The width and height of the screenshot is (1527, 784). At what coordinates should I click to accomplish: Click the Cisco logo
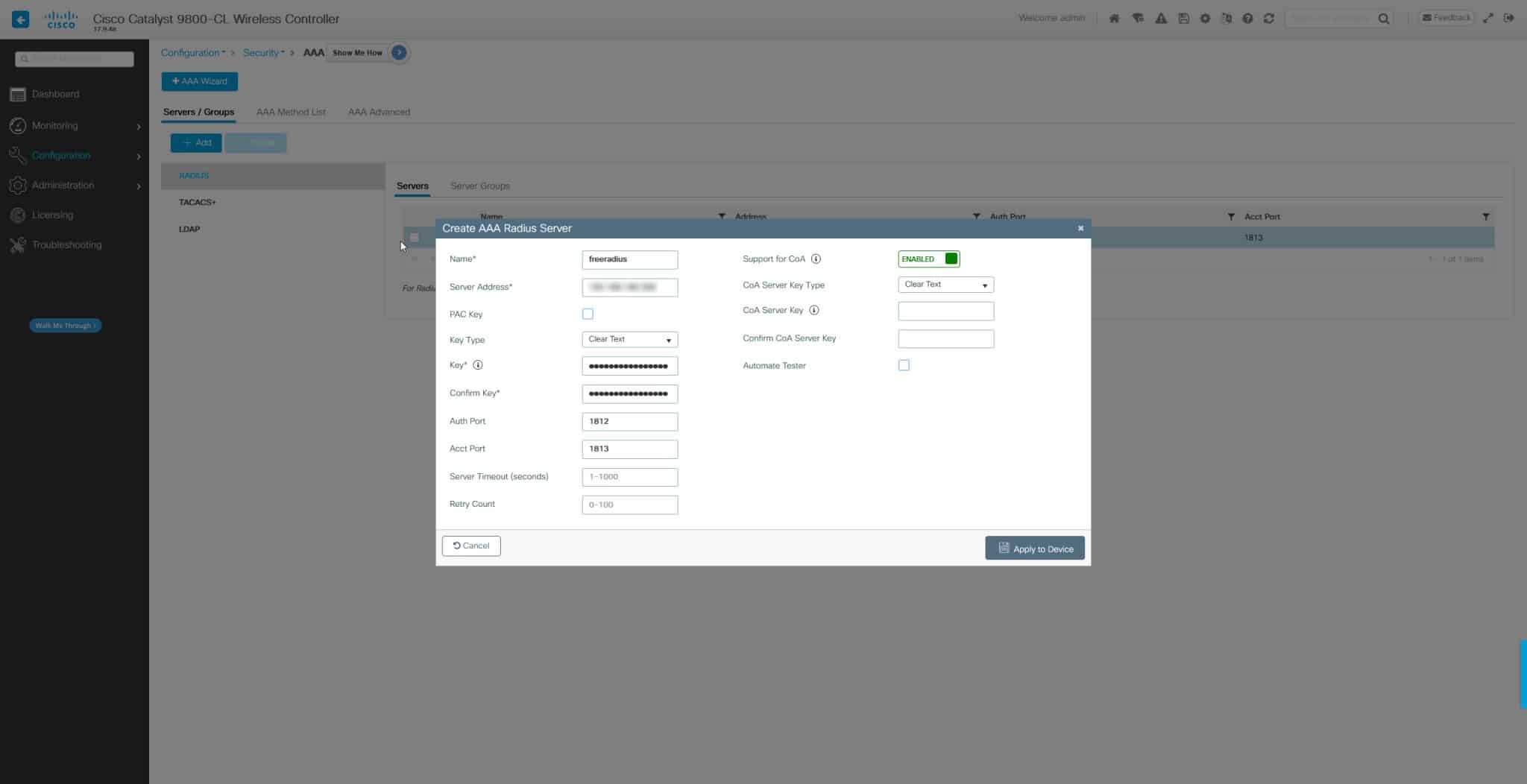(61, 19)
